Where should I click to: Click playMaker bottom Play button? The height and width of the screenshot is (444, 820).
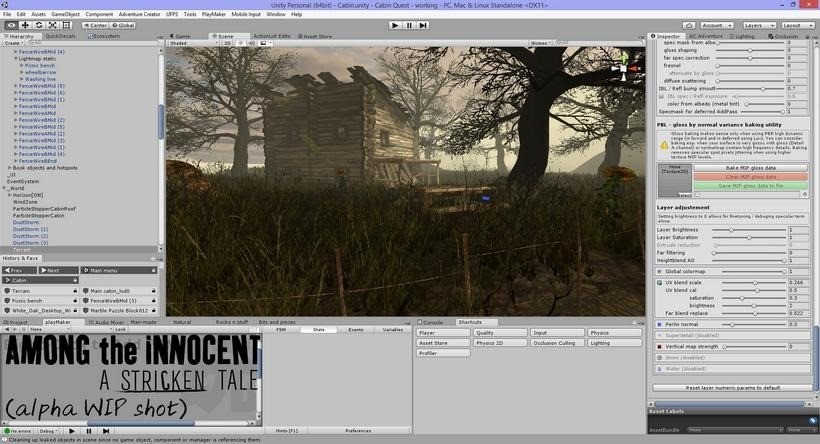pyautogui.click(x=72, y=431)
